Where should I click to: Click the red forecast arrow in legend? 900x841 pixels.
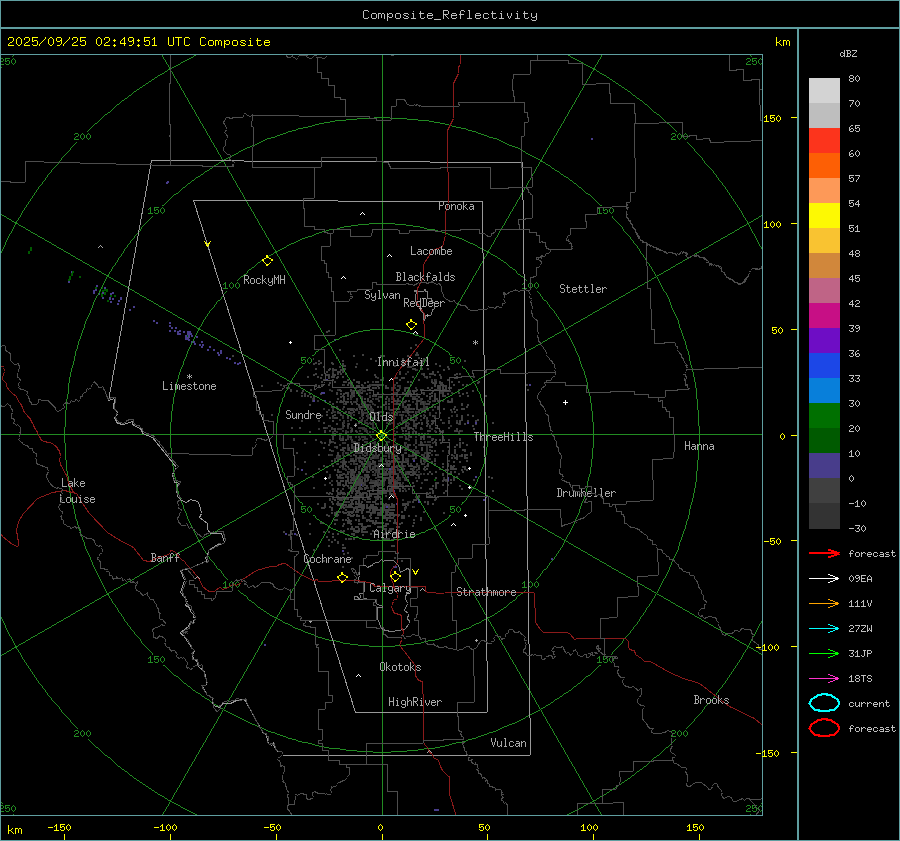pos(824,553)
